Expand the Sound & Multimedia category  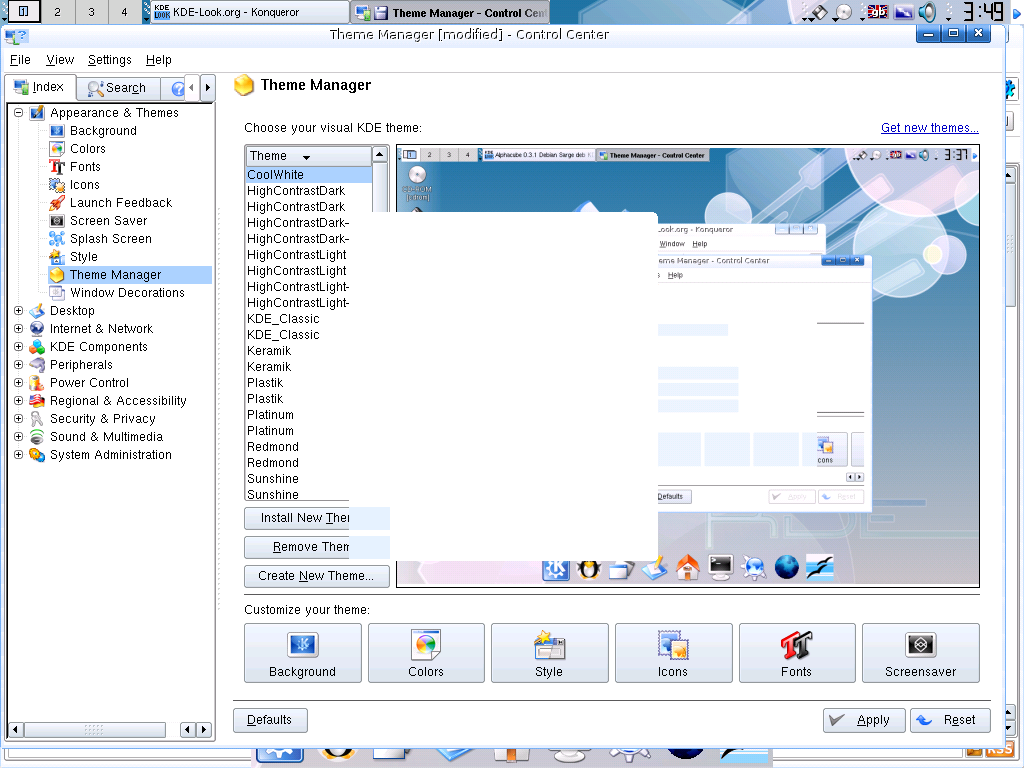pyautogui.click(x=18, y=436)
